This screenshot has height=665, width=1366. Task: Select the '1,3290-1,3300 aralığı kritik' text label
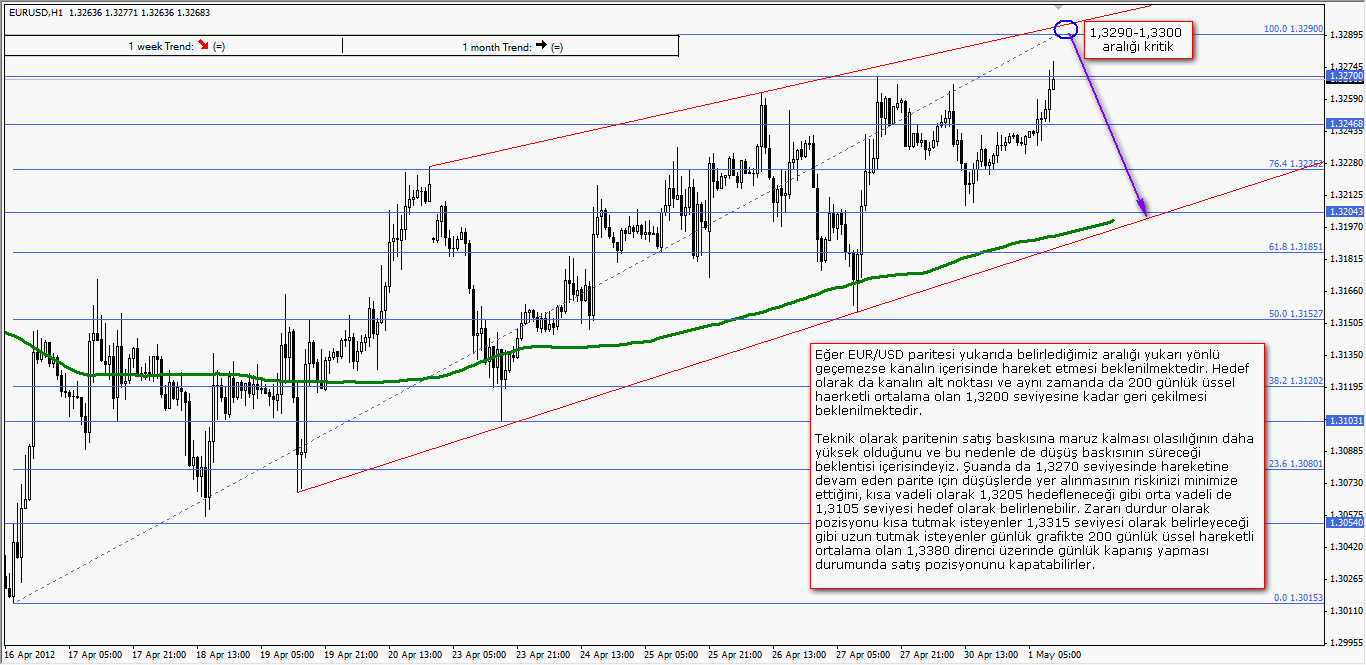(1139, 40)
